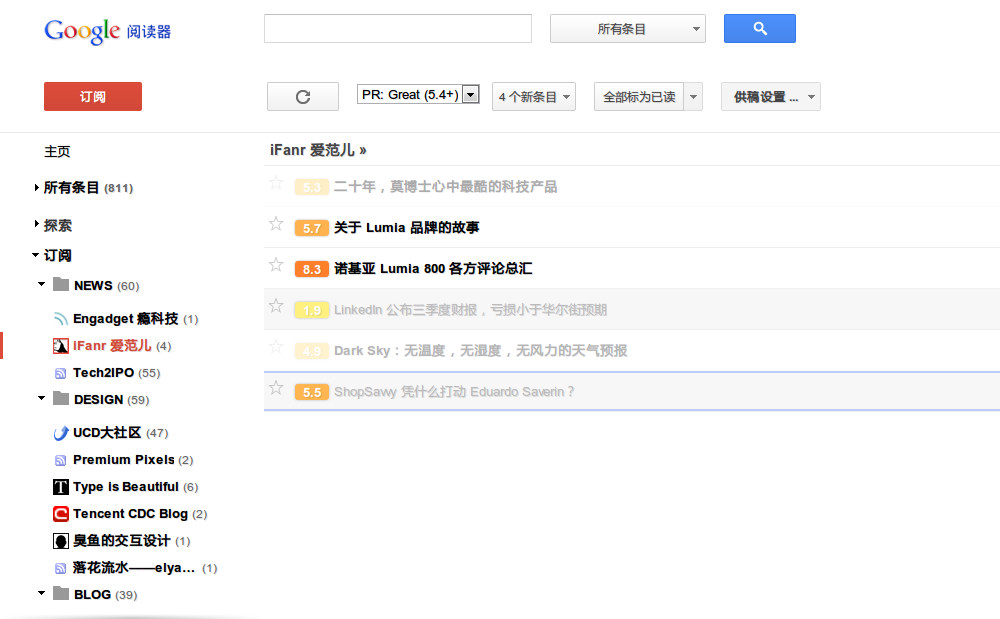Click the 5.5 PostRank score badge
1000x619 pixels.
(x=312, y=392)
